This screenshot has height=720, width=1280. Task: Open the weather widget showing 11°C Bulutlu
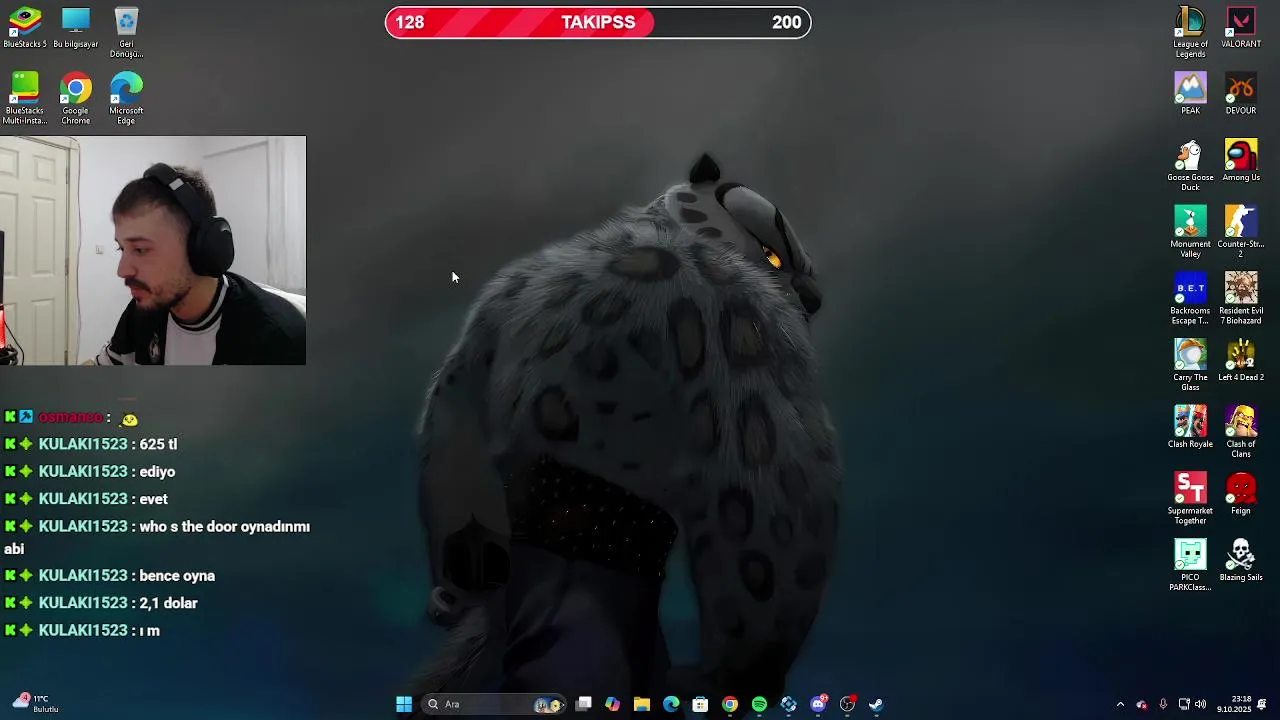coord(36,704)
